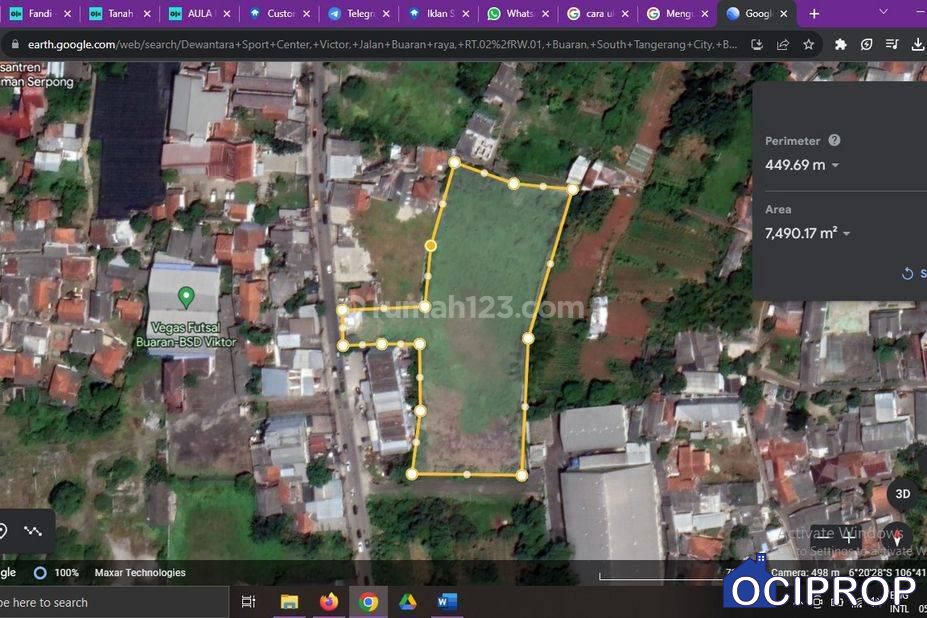Click the orange highlighted polygon vertex
Viewport: 927px width, 618px height.
(x=431, y=245)
